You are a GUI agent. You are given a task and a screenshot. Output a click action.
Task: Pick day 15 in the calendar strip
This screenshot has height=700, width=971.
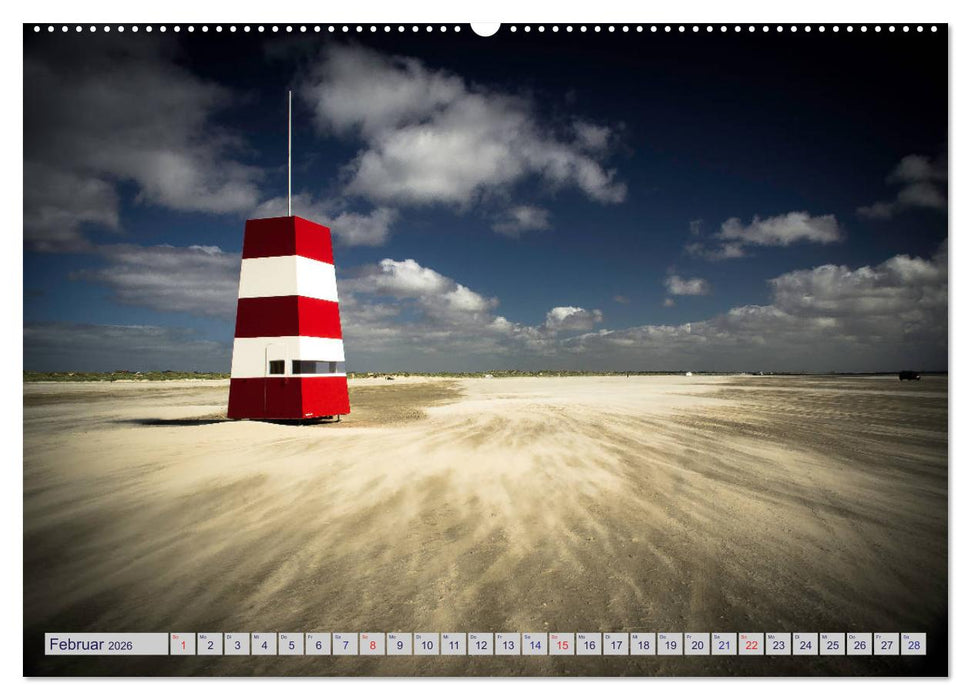(x=561, y=644)
